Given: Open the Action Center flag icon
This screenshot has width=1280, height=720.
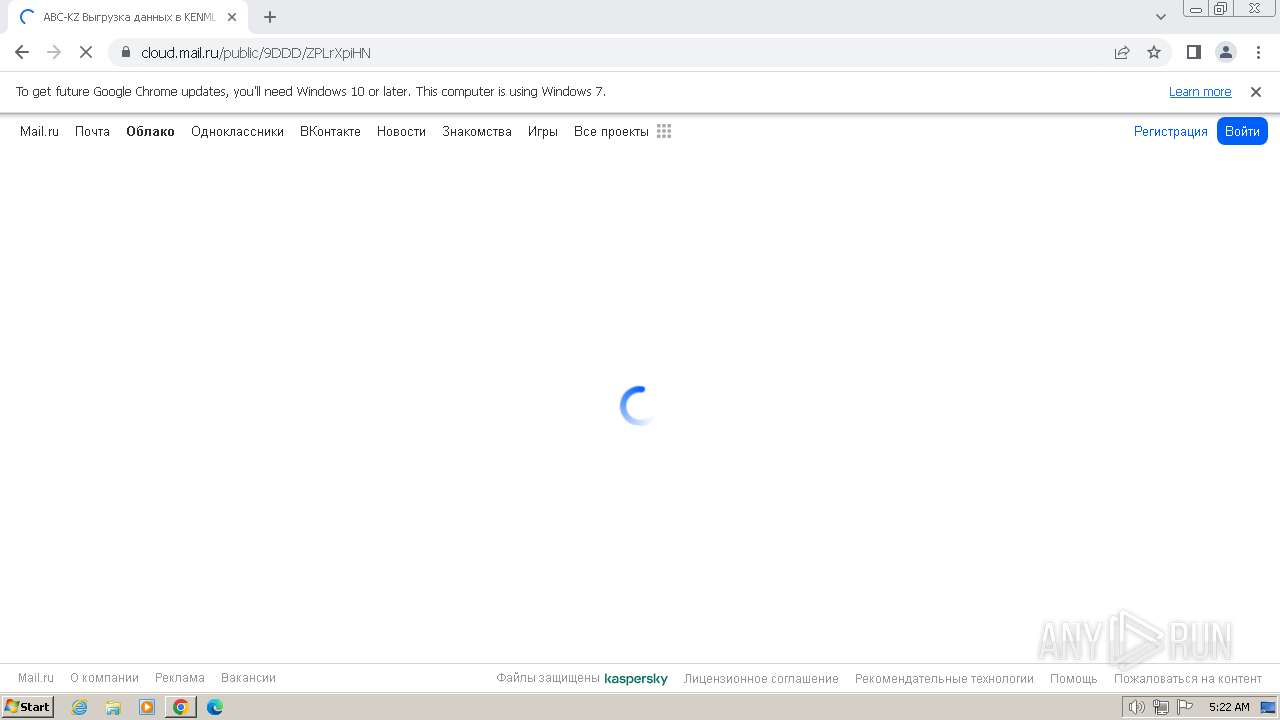Looking at the screenshot, I should [x=1185, y=707].
